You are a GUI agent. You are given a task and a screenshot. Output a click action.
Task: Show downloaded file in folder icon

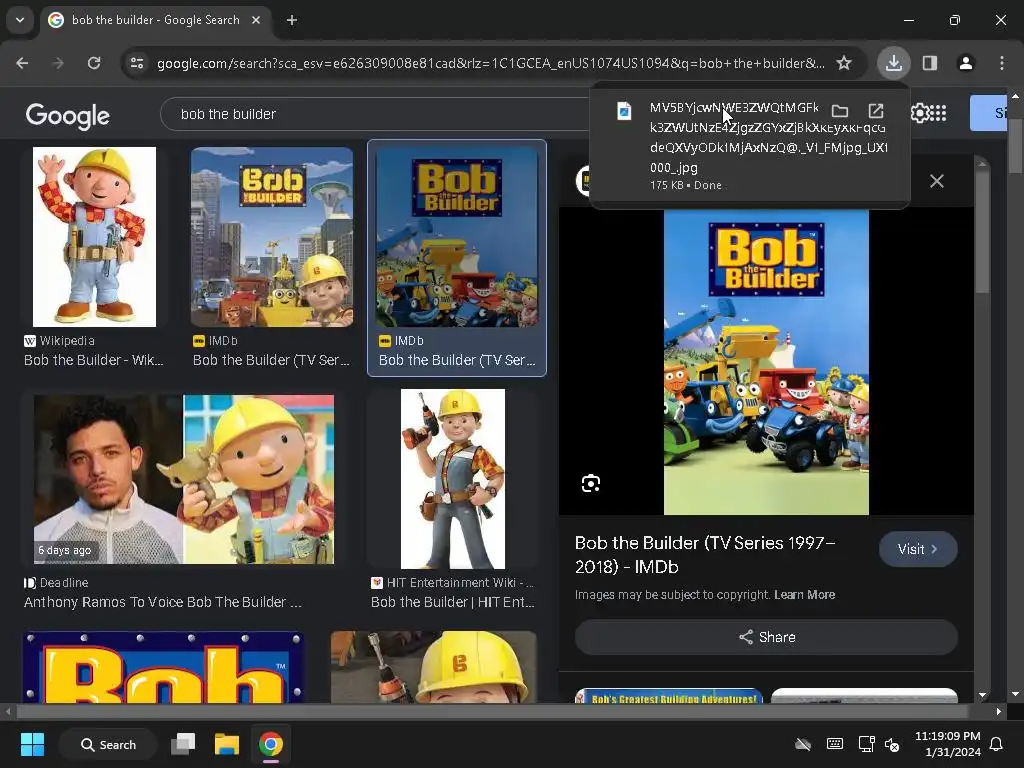click(x=840, y=110)
